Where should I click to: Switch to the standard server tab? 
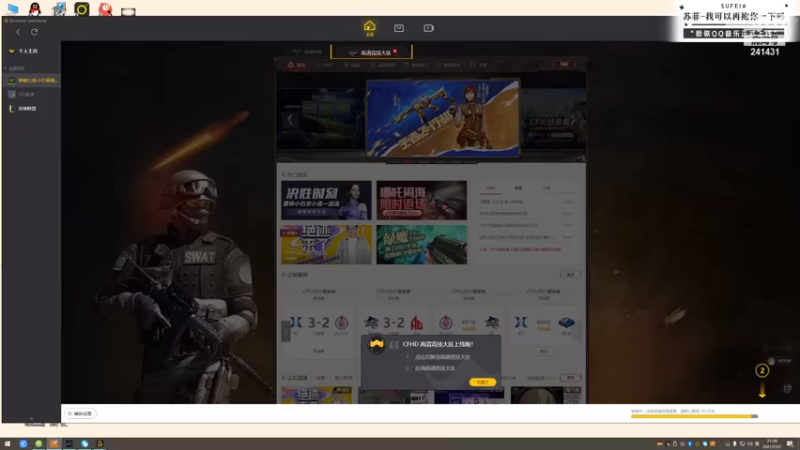coord(307,52)
